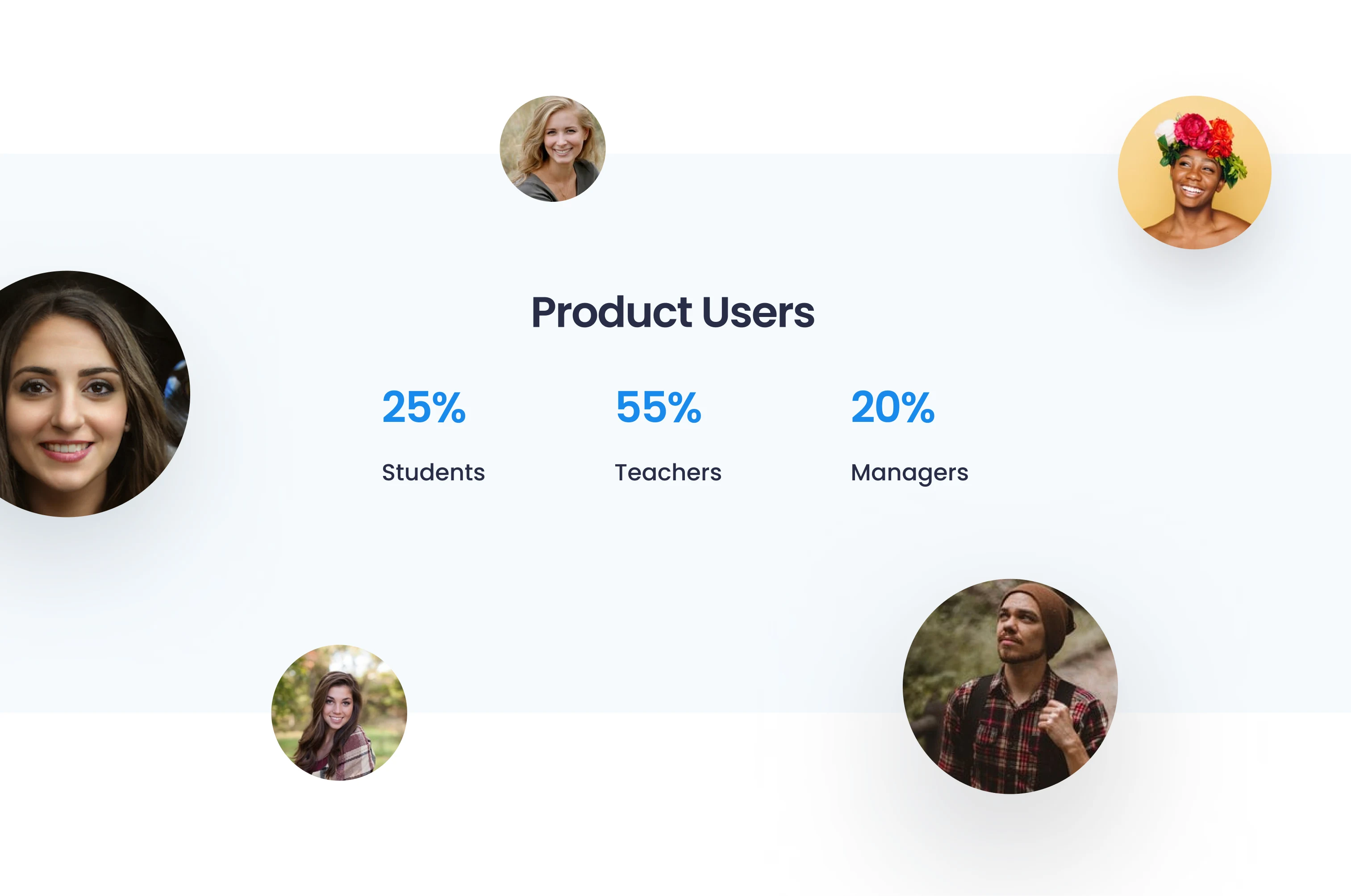Click the percent sign after 20
The width and height of the screenshot is (1351, 896).
(918, 408)
